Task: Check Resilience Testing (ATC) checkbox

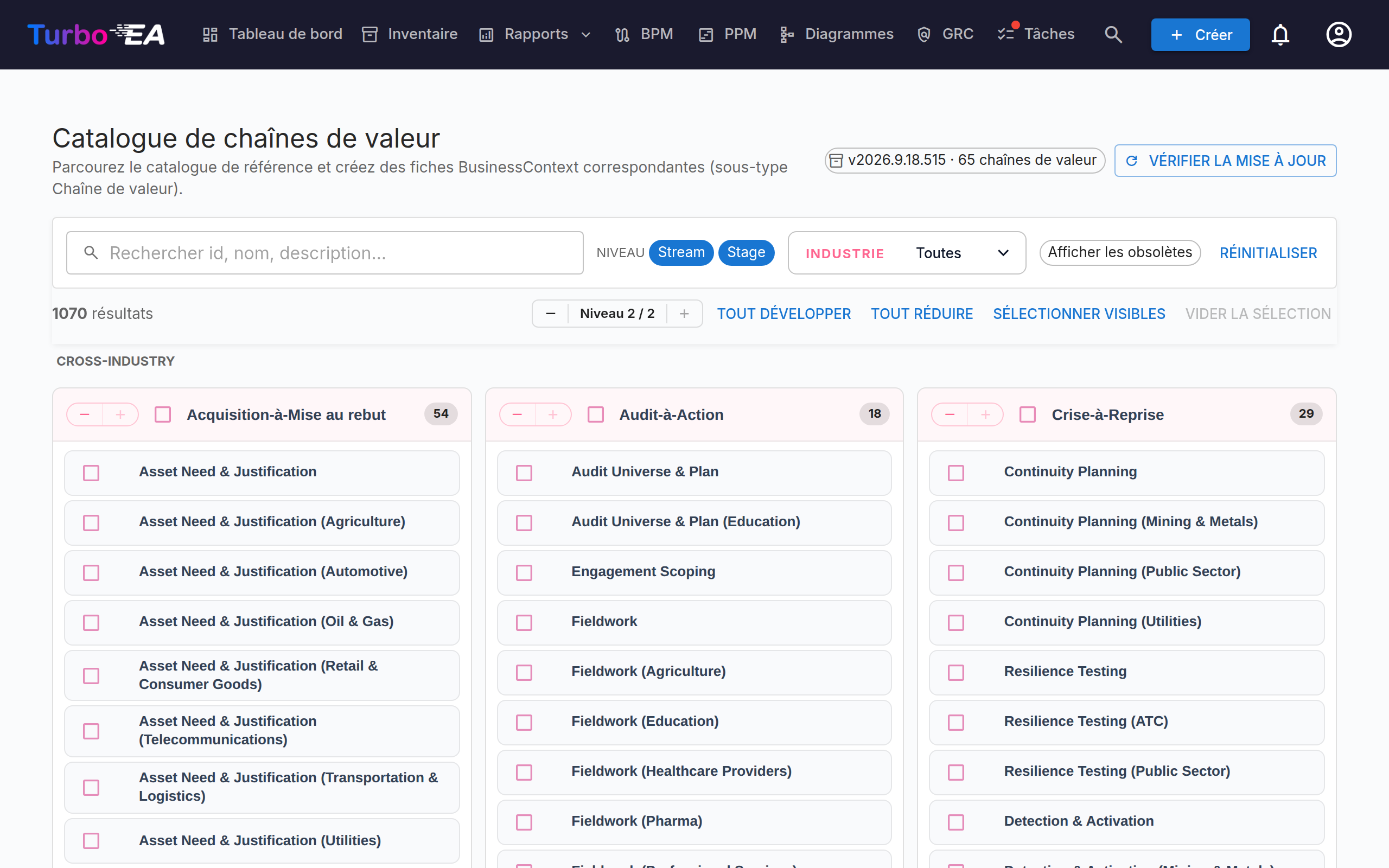Action: point(955,722)
